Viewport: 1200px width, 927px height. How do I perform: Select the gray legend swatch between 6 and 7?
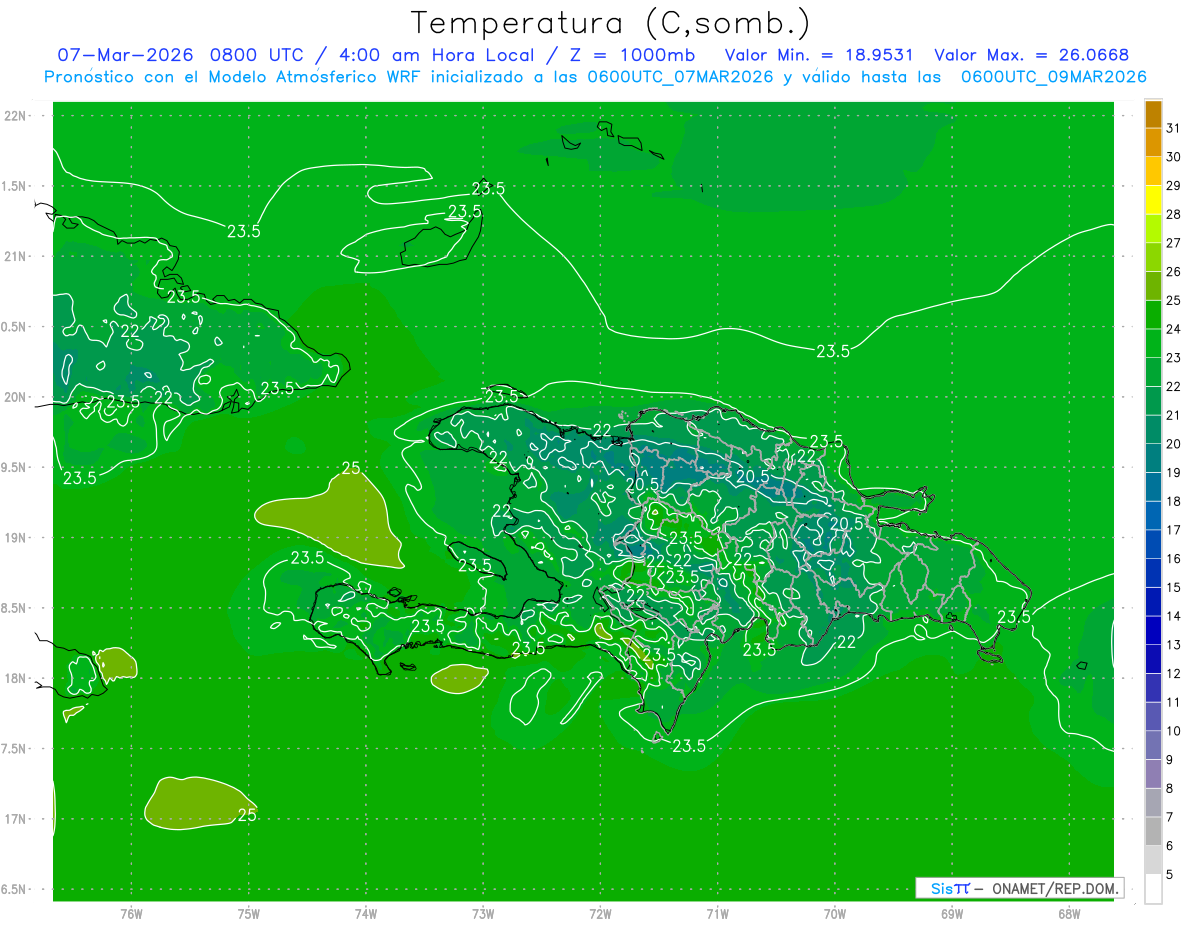[1153, 831]
